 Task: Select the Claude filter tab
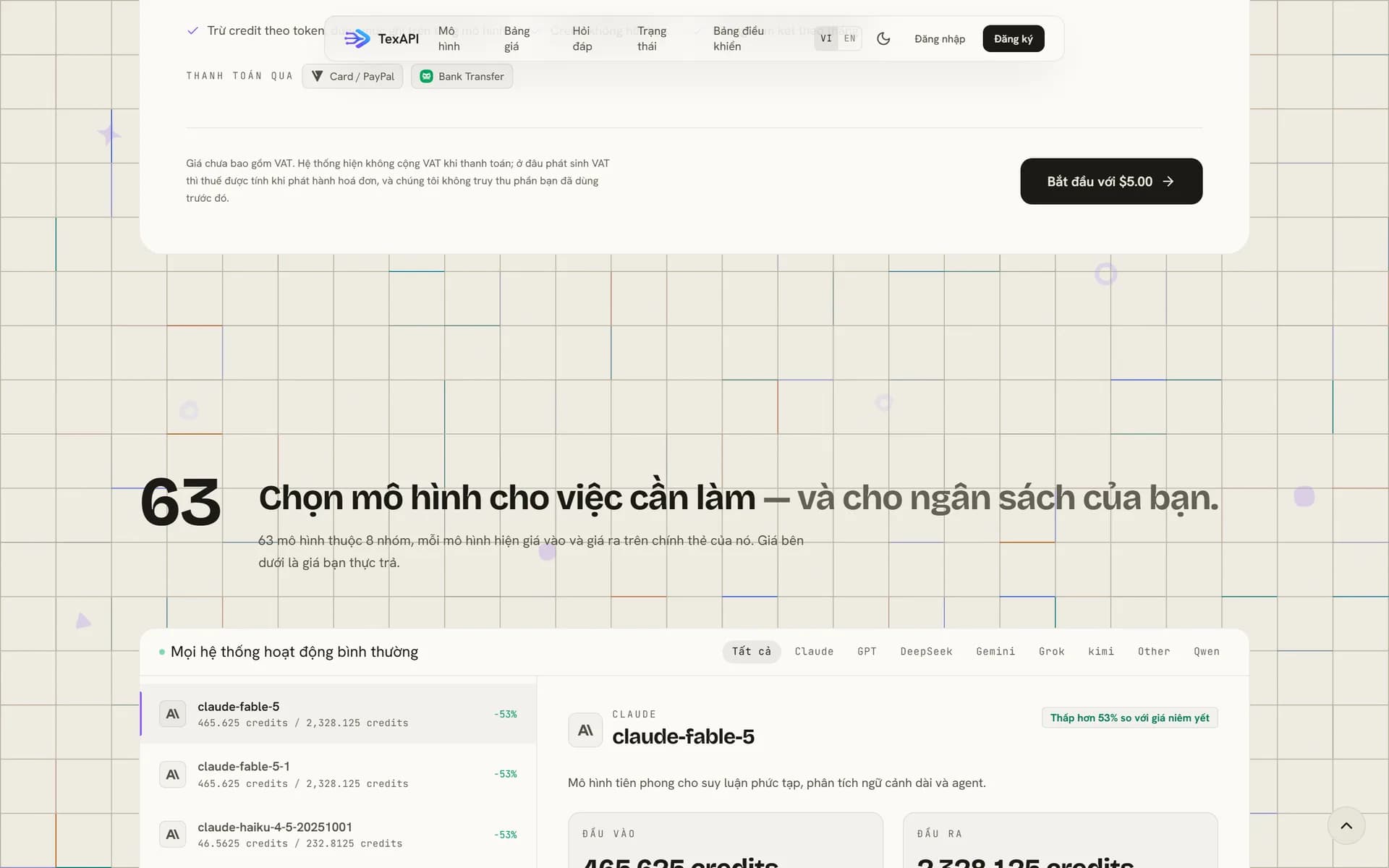click(814, 652)
